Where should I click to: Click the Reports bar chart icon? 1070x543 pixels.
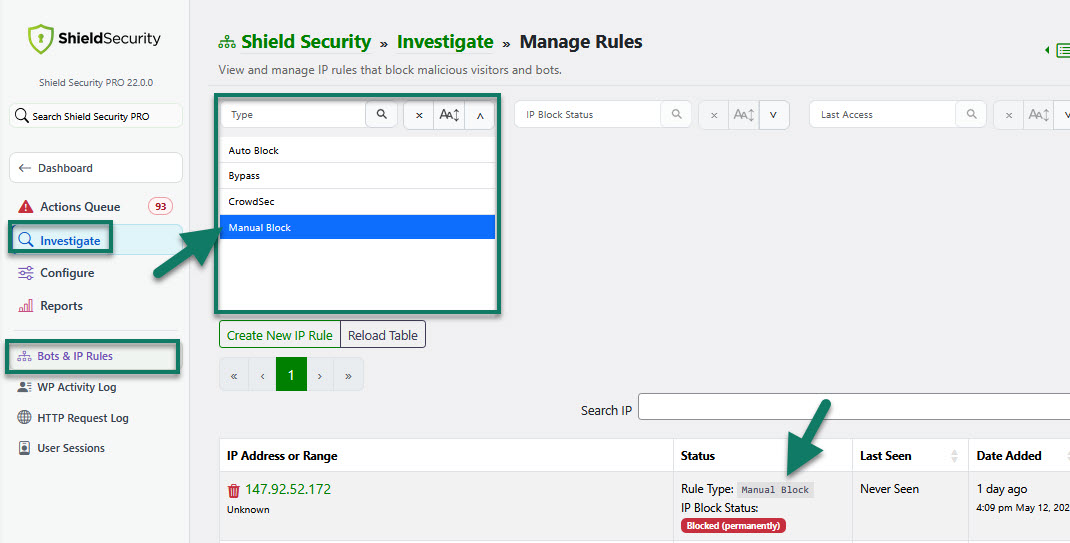[25, 306]
